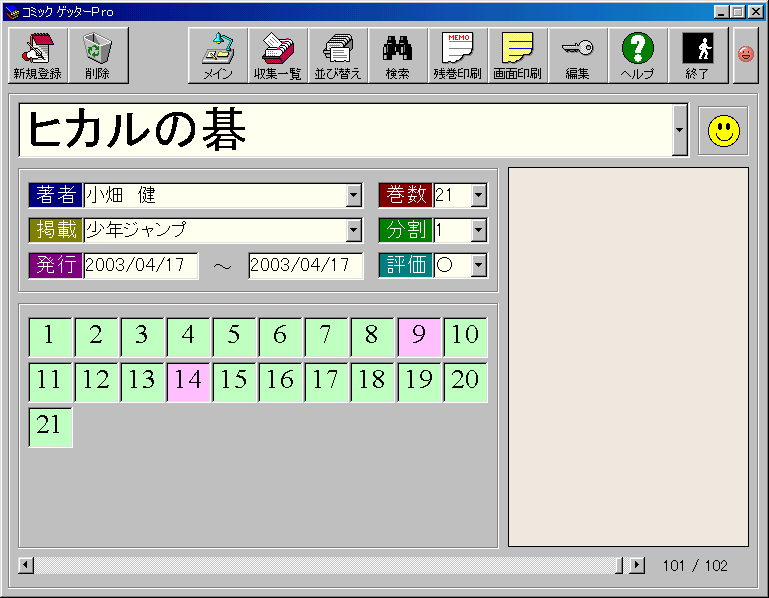
Task: Click the first 発行 start date field
Action: pyautogui.click(x=141, y=265)
